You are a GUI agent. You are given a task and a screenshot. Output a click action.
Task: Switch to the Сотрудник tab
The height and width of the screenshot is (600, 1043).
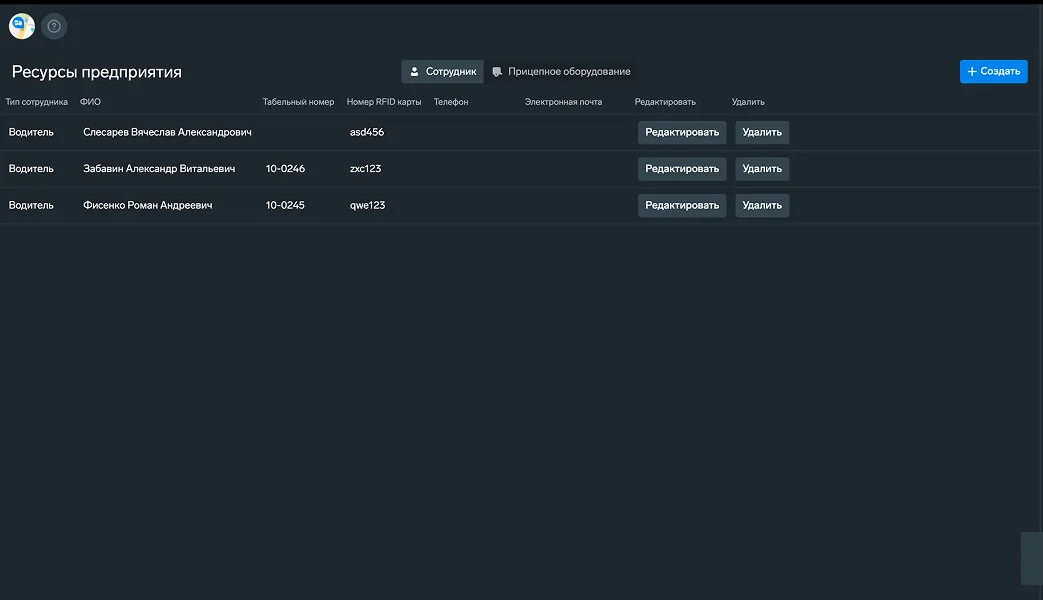(x=442, y=71)
